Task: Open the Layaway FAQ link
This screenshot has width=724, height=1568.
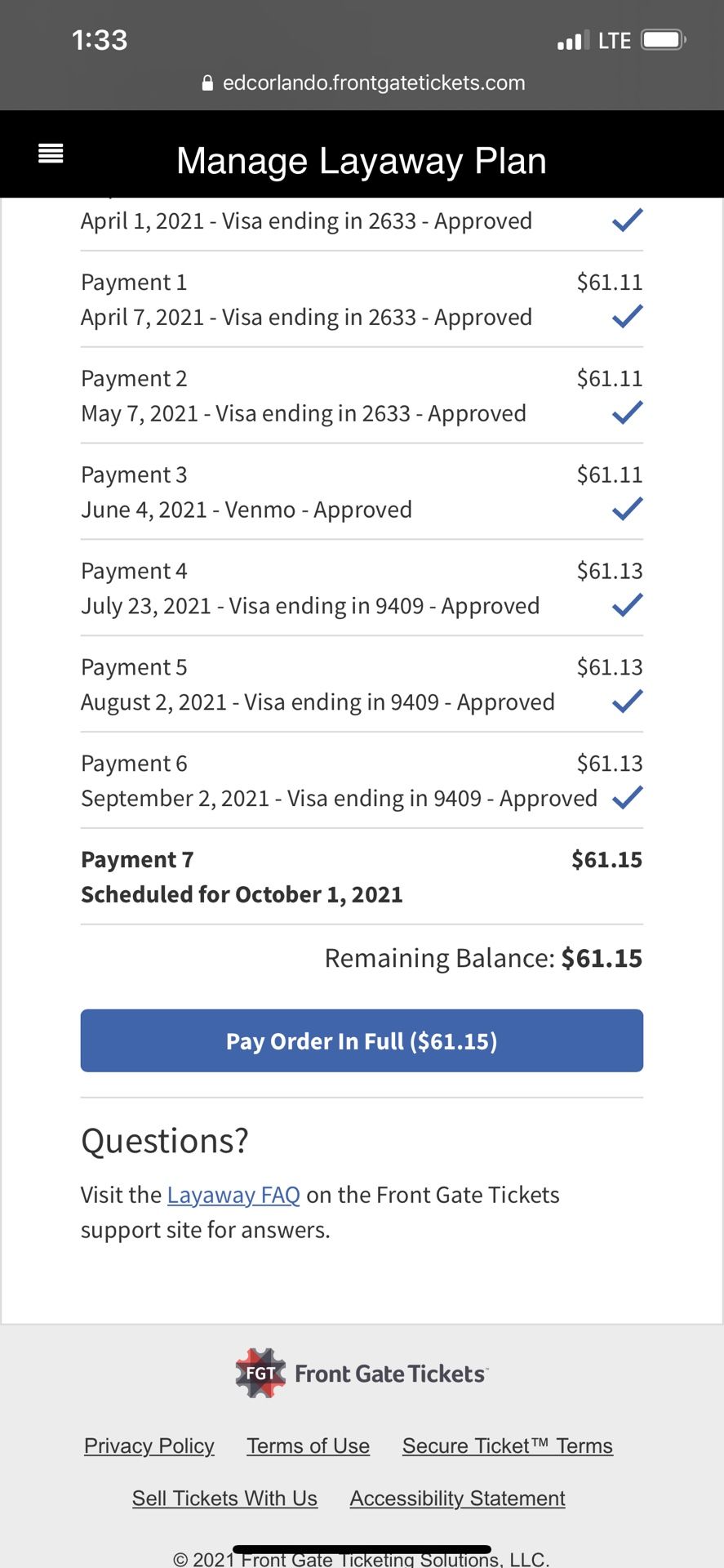Action: [233, 1195]
